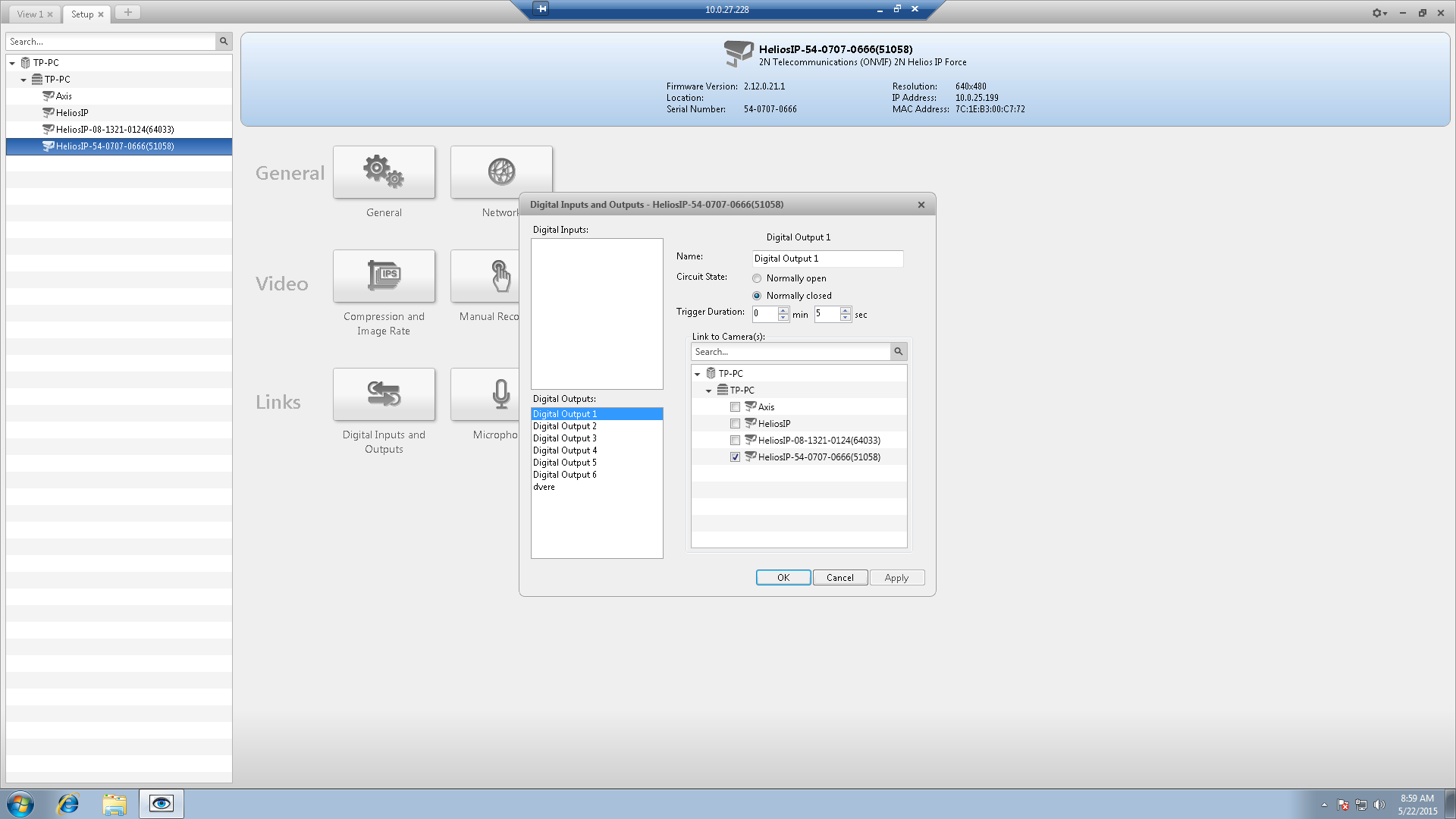
Task: Open the Network globe icon
Action: pyautogui.click(x=500, y=172)
